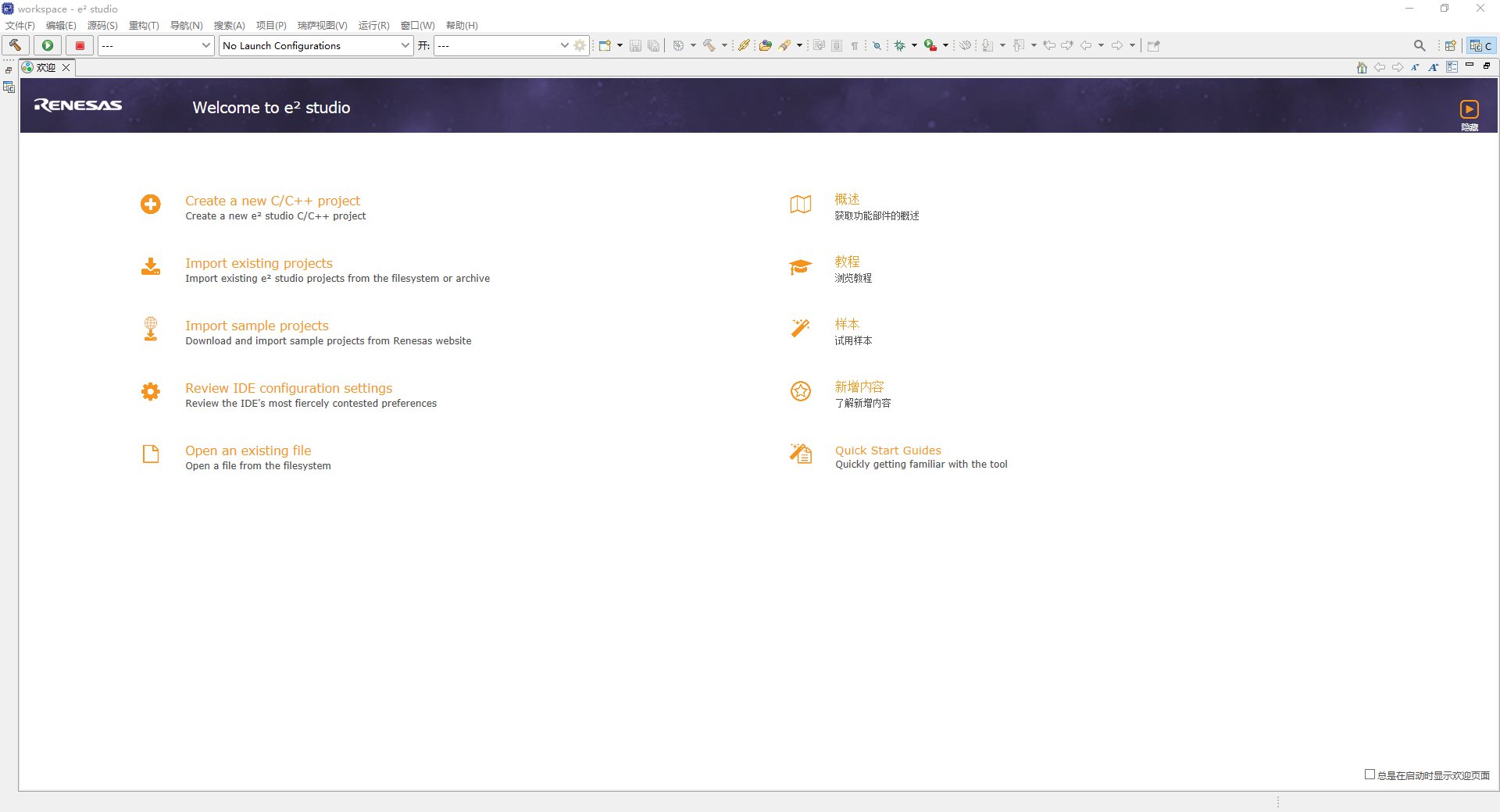The height and width of the screenshot is (812, 1500).
Task: Toggle the 总是在启动时显示欢迎页面 checkbox
Action: tap(1370, 775)
